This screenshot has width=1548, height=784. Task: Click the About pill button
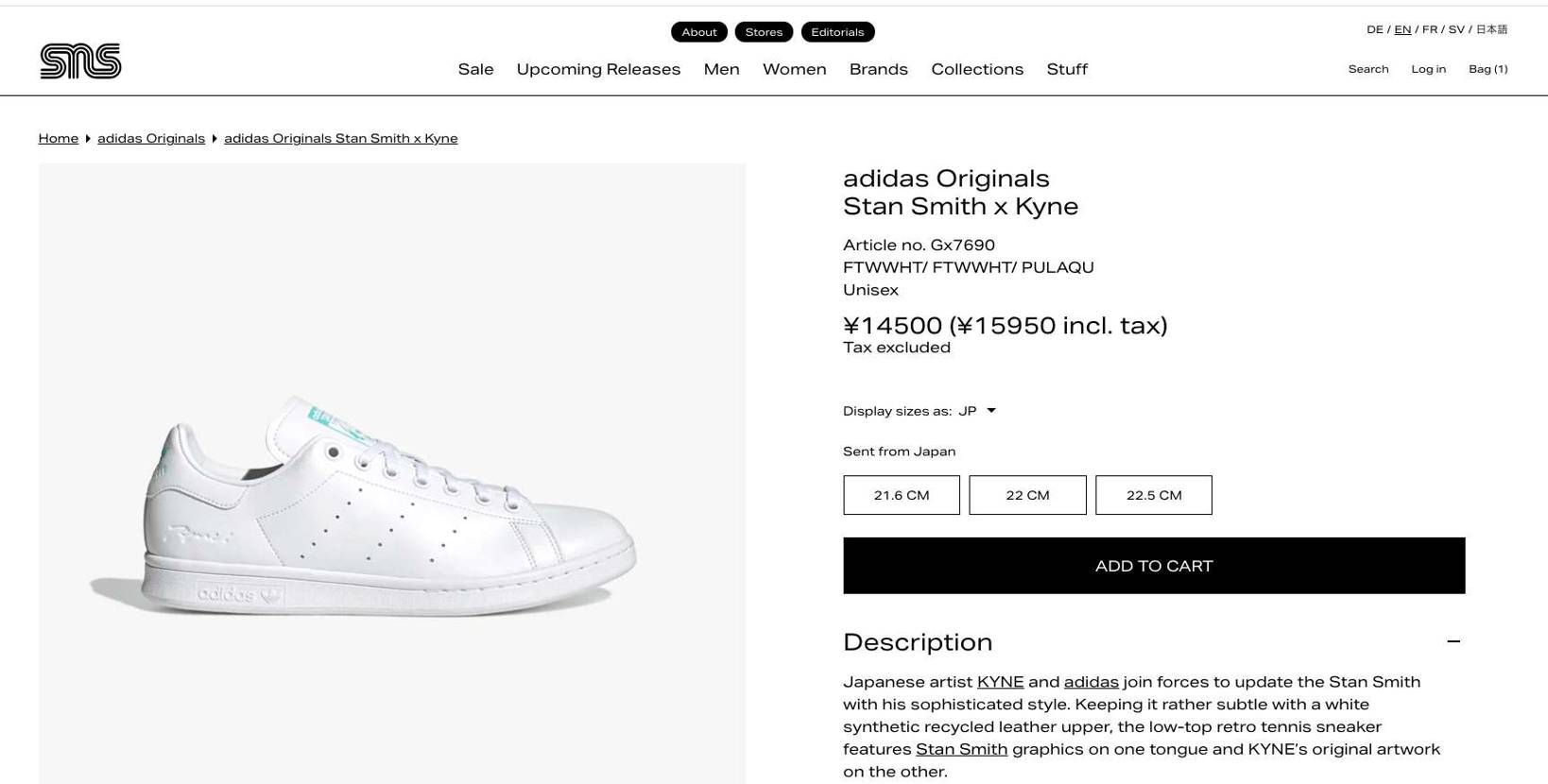(x=698, y=31)
